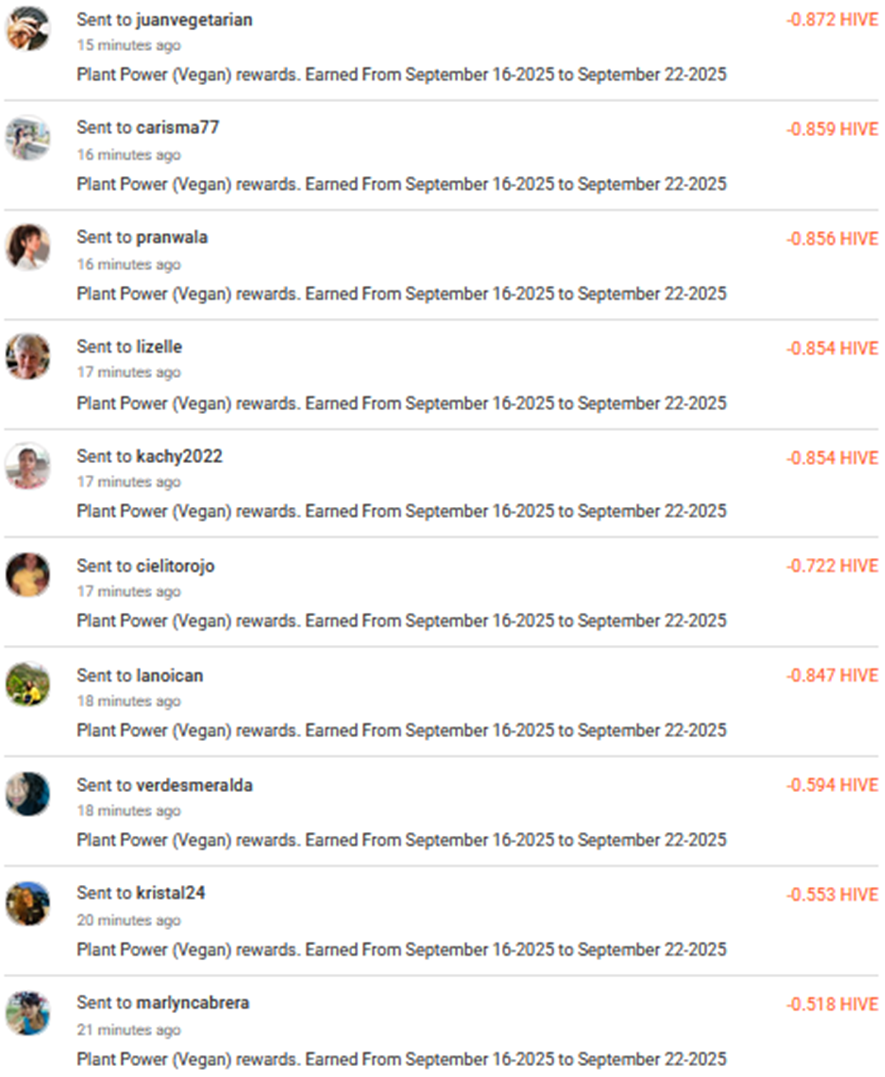Click kachy2022's profile avatar

pyautogui.click(x=27, y=465)
